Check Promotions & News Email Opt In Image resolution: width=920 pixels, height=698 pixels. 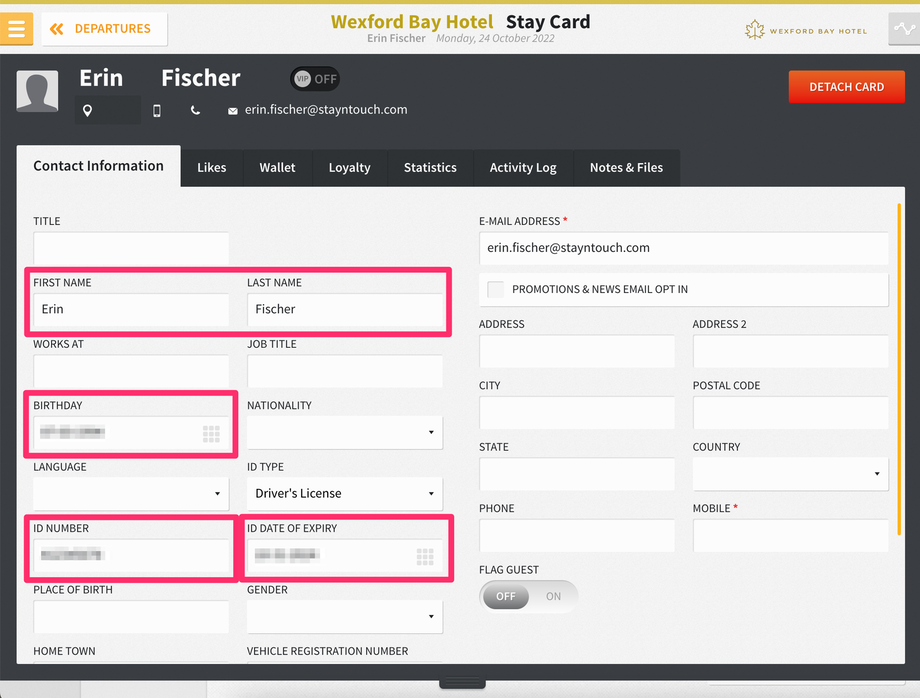point(495,289)
